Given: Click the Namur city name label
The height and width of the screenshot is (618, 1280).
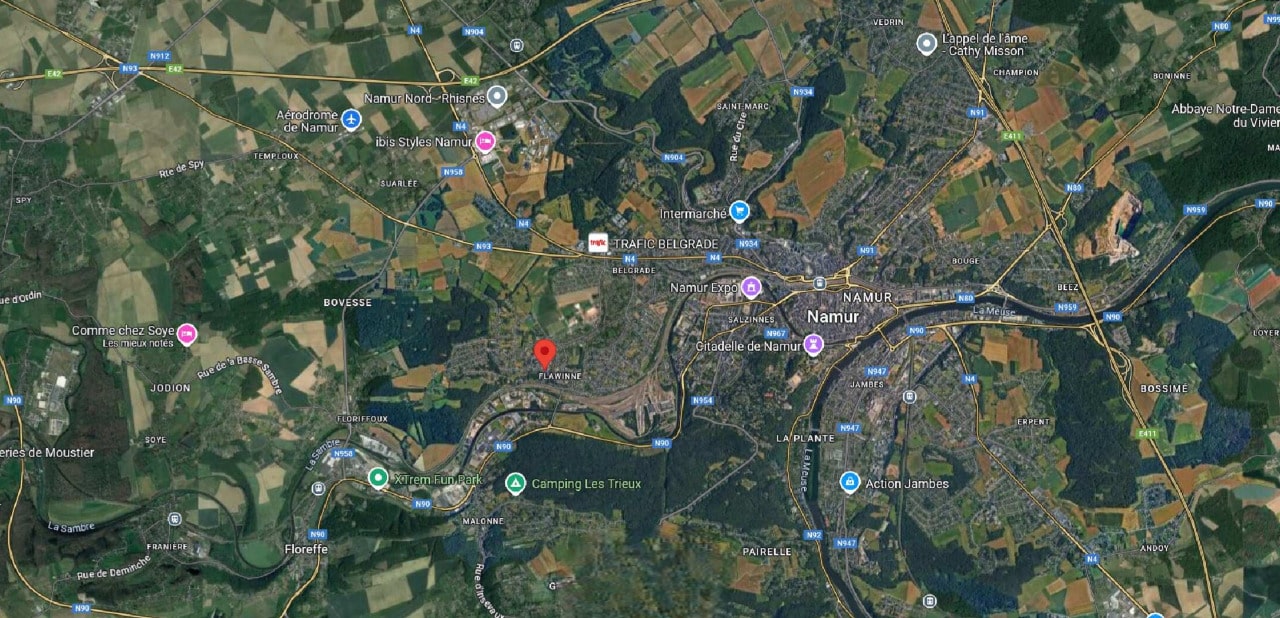Looking at the screenshot, I should (833, 316).
